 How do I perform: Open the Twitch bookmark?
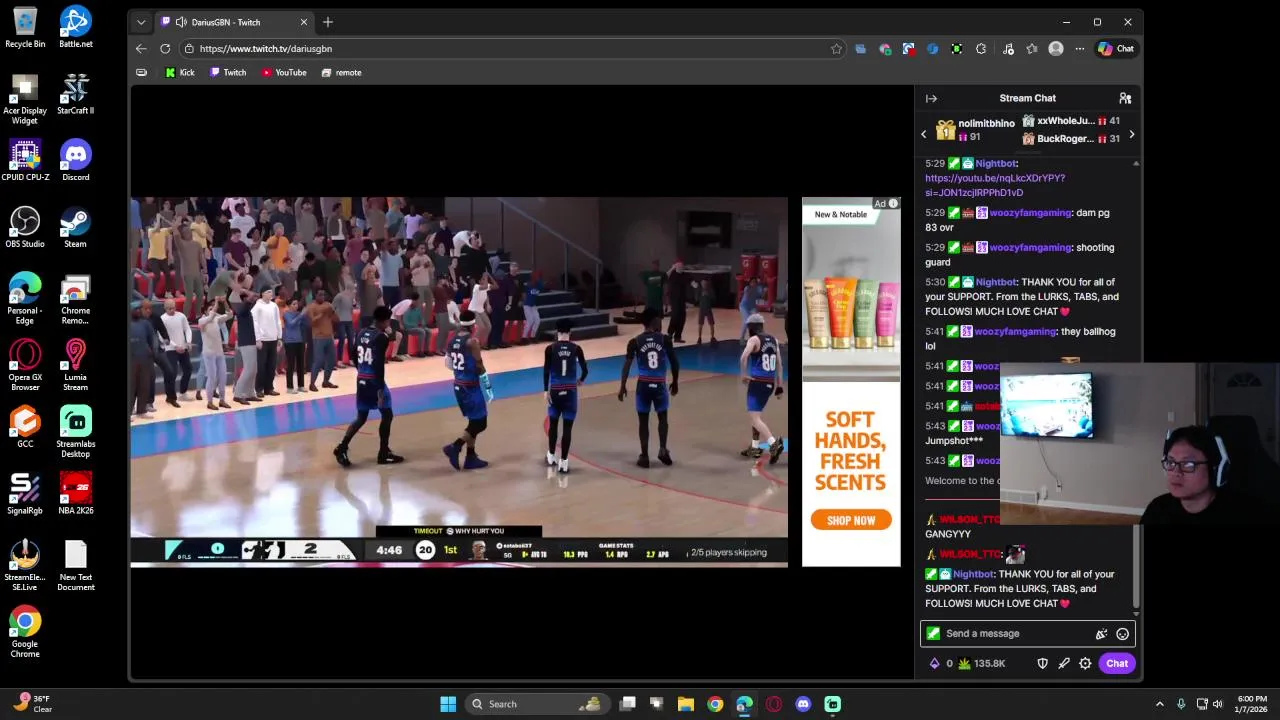tap(228, 72)
